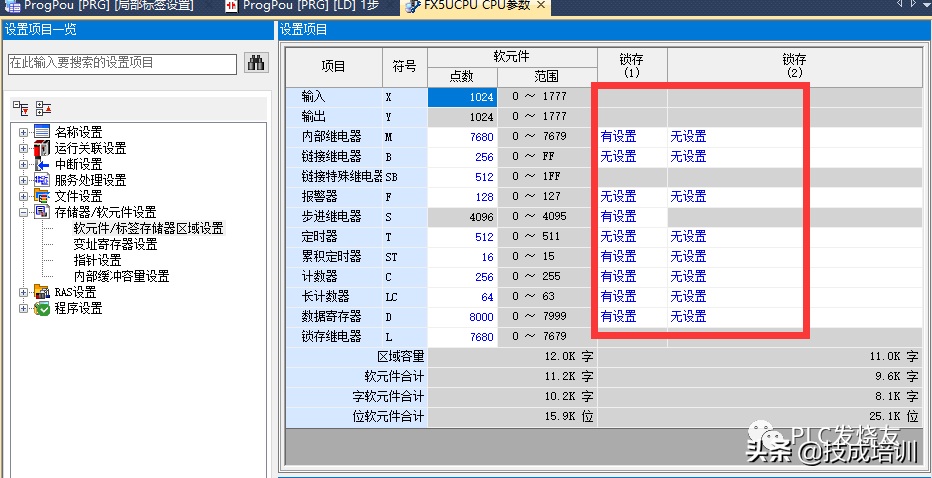Click the settings search input field

(121, 62)
